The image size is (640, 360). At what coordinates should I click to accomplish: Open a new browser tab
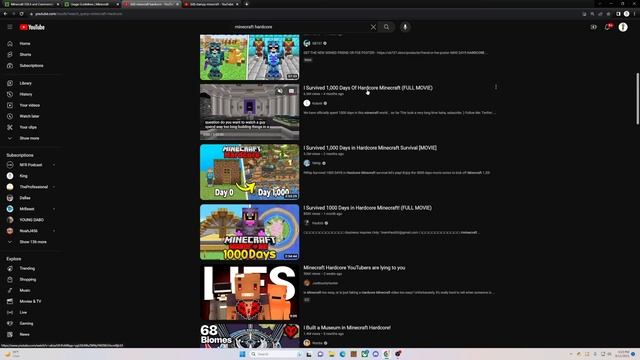tap(247, 4)
